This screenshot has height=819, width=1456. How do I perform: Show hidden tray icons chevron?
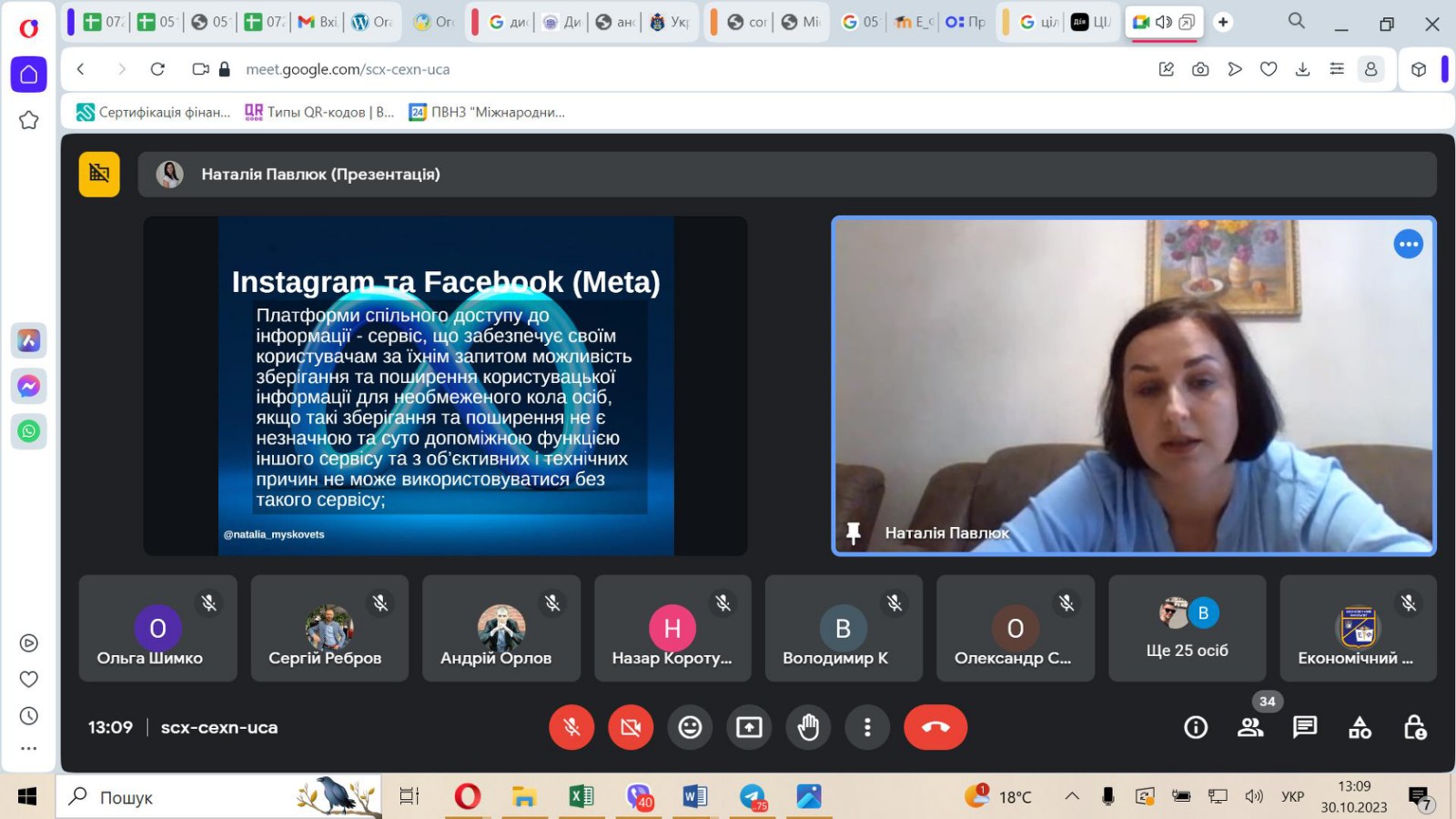point(1072,797)
